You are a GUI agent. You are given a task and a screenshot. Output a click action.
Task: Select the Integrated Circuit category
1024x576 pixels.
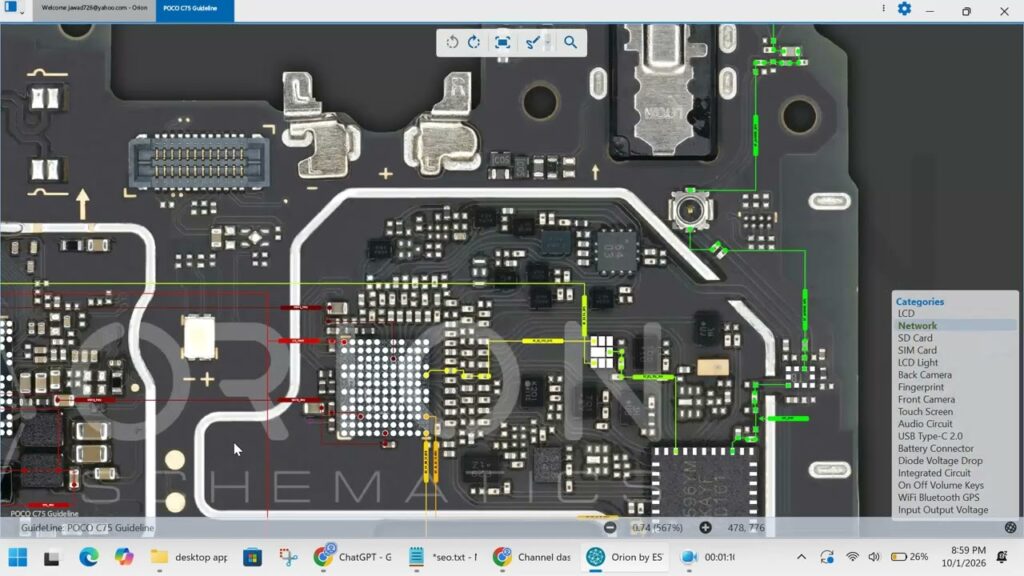click(x=934, y=473)
